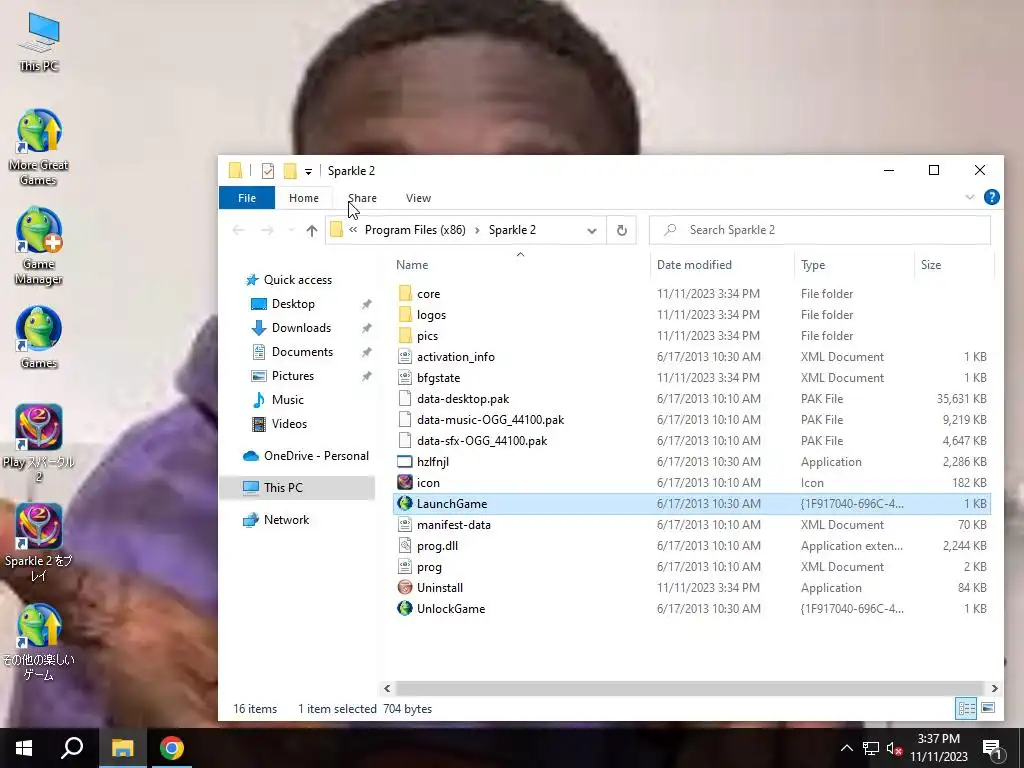Open Documents in navigation pane

(302, 352)
